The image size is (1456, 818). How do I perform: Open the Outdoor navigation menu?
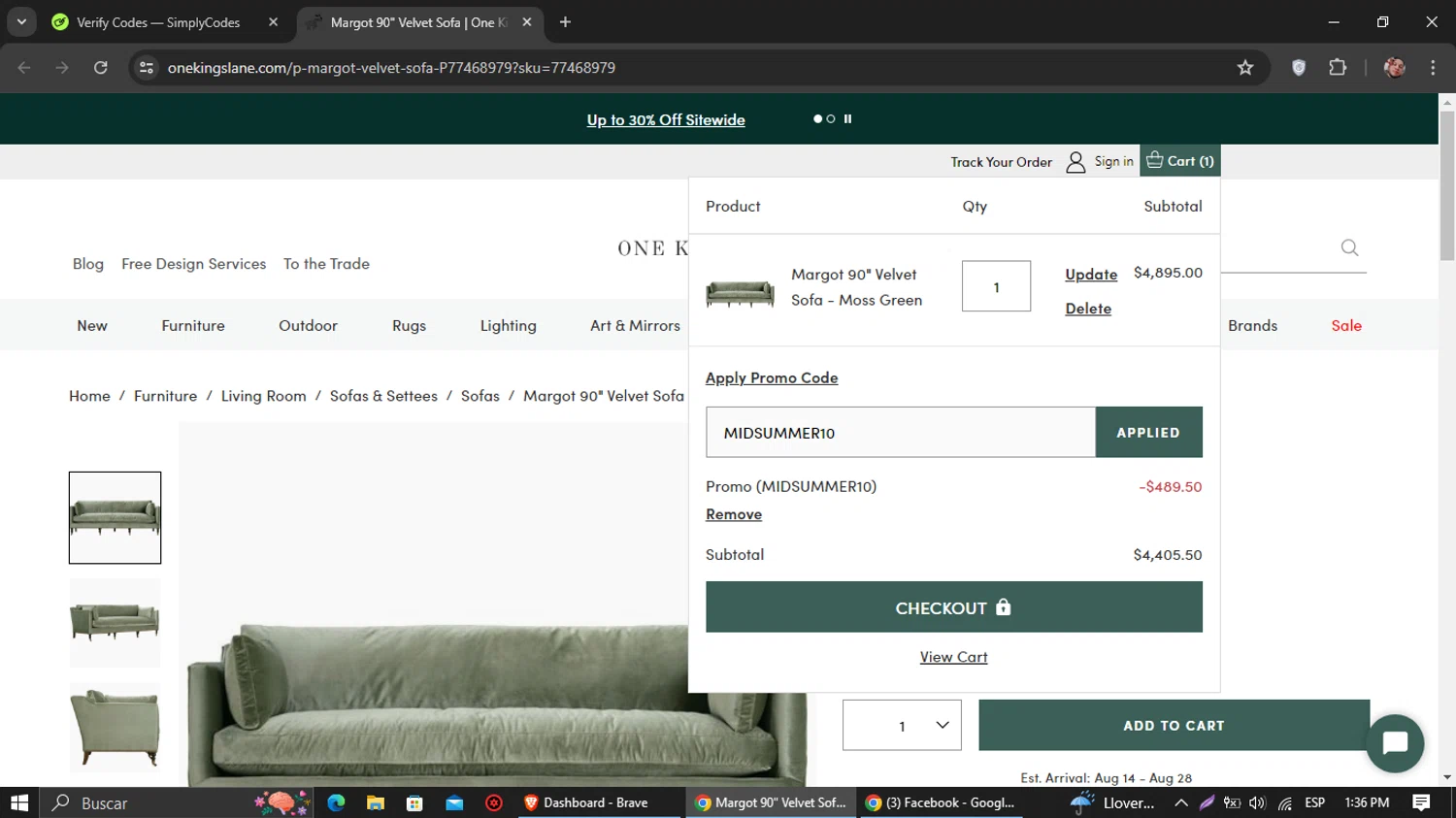(308, 326)
